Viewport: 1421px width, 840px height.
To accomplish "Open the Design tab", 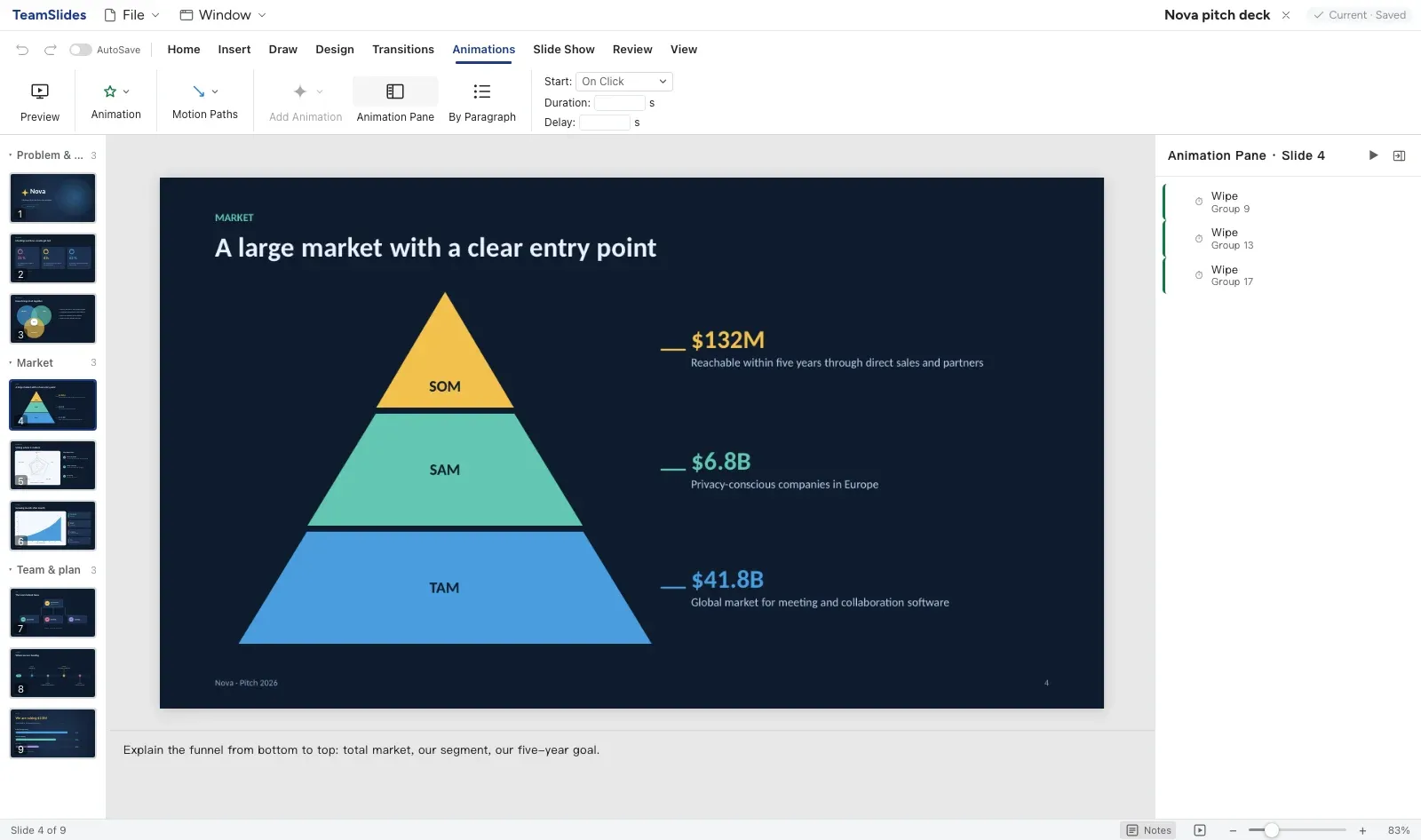I will pos(335,50).
